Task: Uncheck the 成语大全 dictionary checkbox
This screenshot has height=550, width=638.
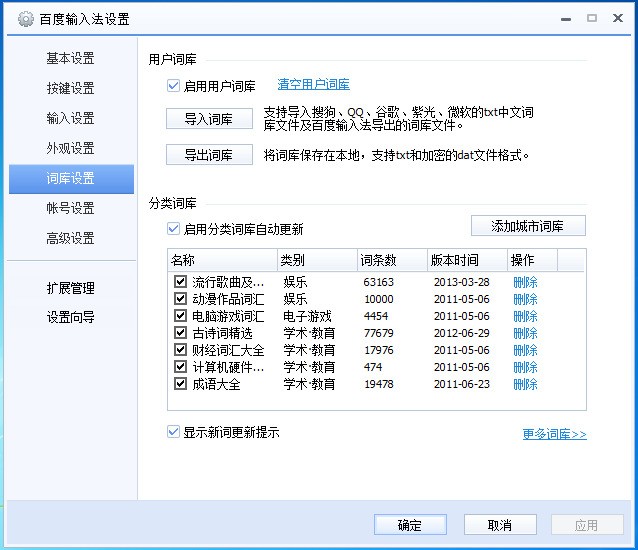Action: point(180,384)
